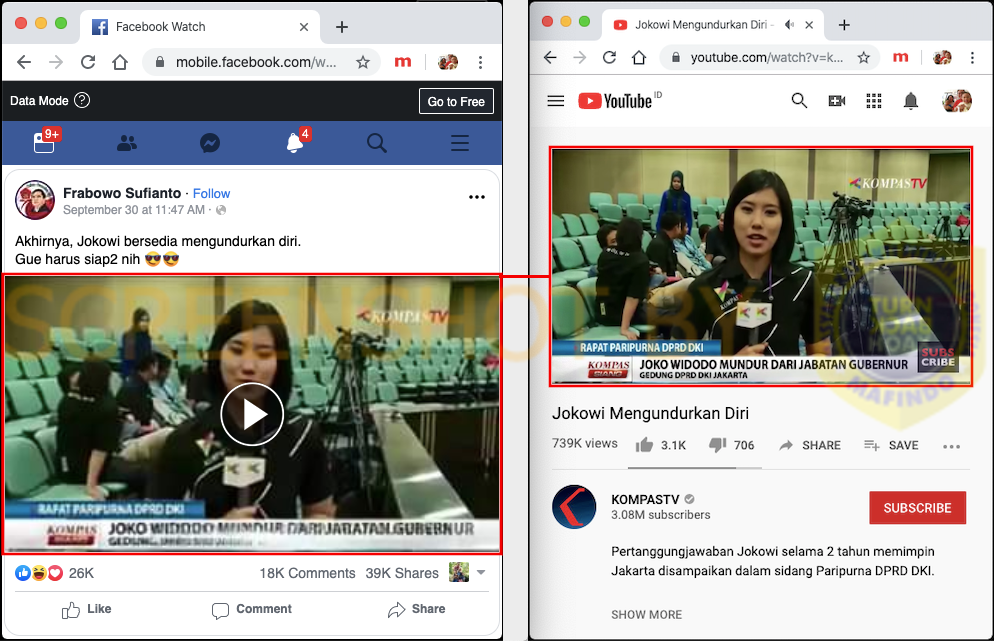
Task: Open the 39K Shares link
Action: (x=402, y=573)
